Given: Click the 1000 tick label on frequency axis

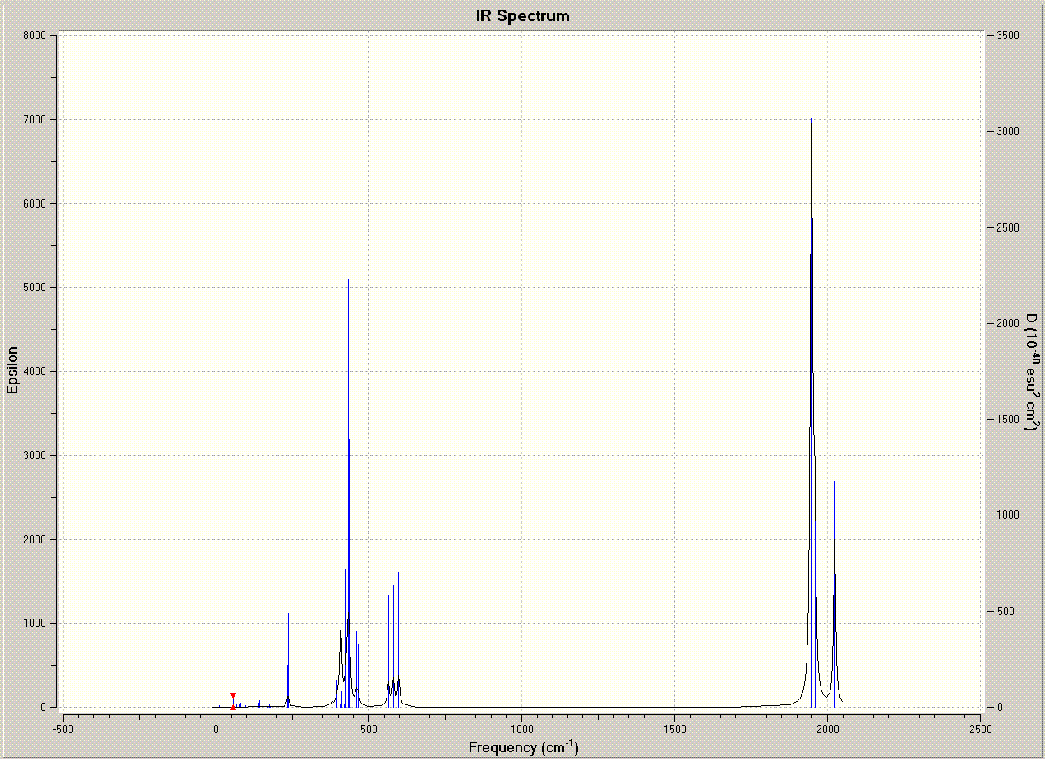Looking at the screenshot, I should pos(521,729).
